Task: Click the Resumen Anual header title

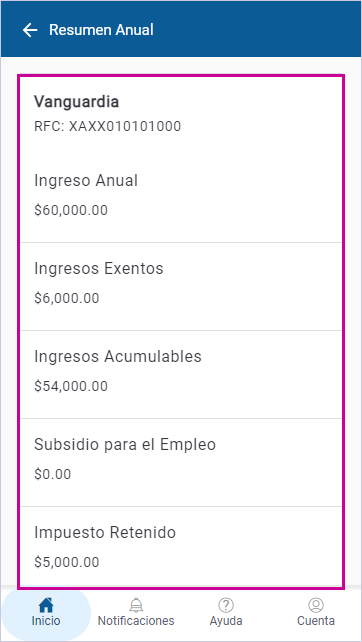Action: tap(101, 30)
